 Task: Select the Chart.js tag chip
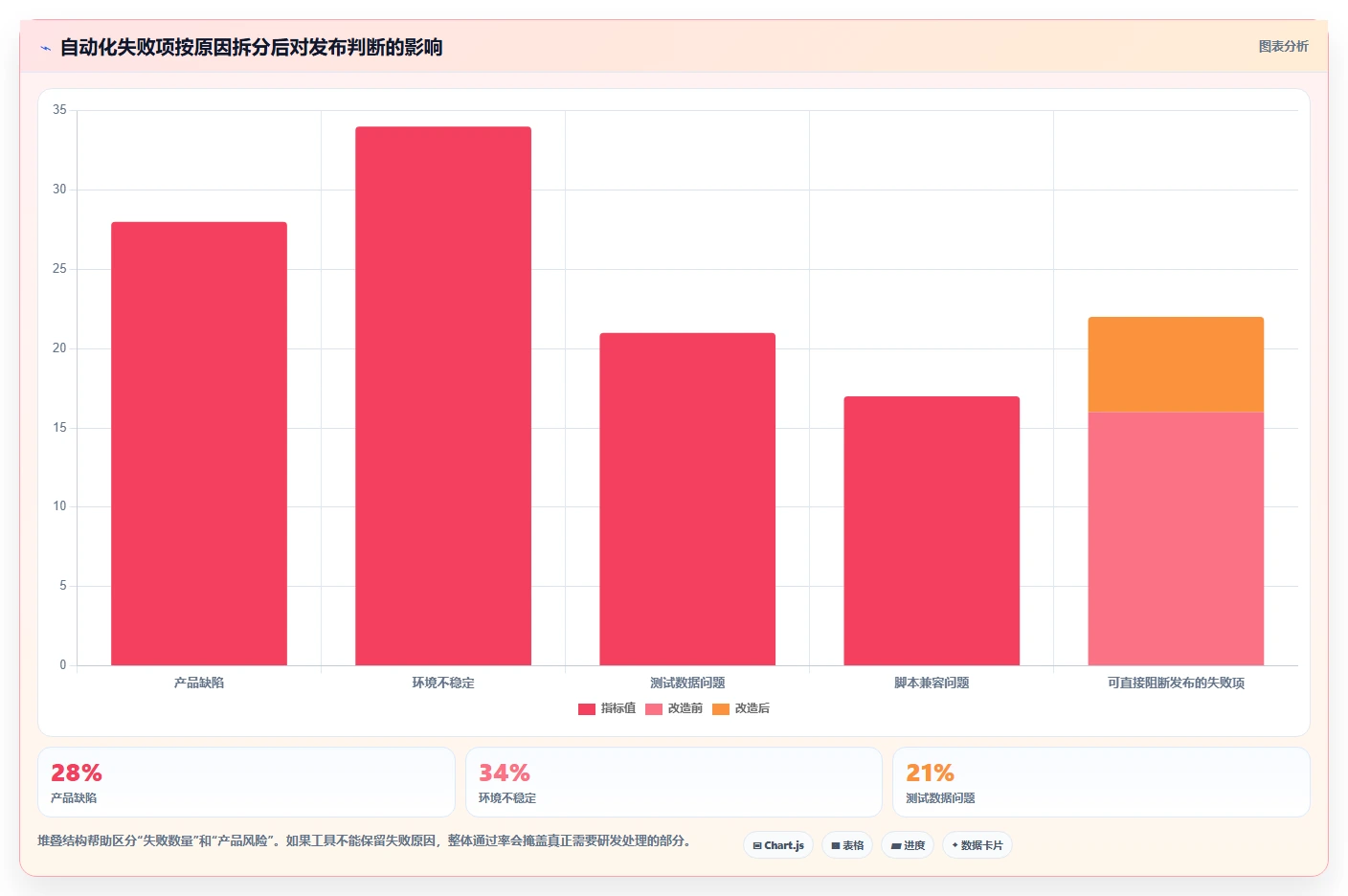778,845
